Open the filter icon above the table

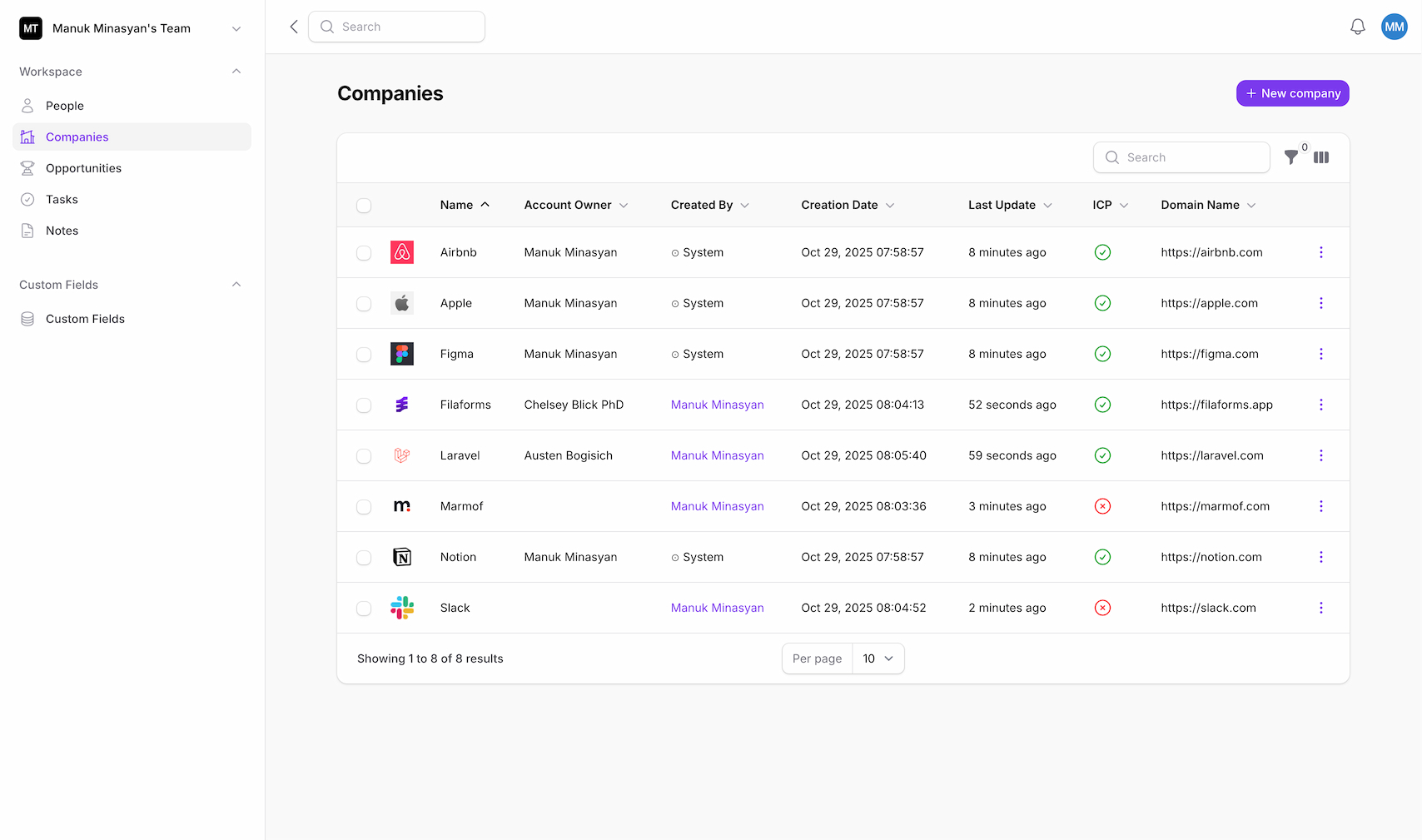(x=1293, y=157)
